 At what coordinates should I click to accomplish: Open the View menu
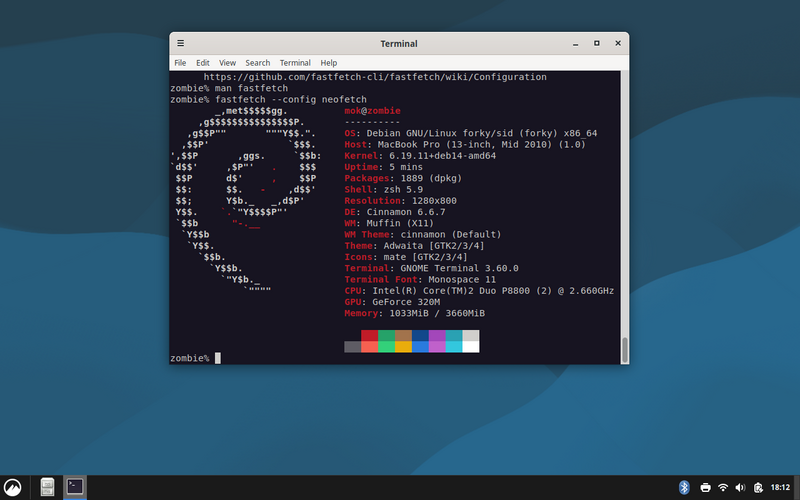point(228,63)
